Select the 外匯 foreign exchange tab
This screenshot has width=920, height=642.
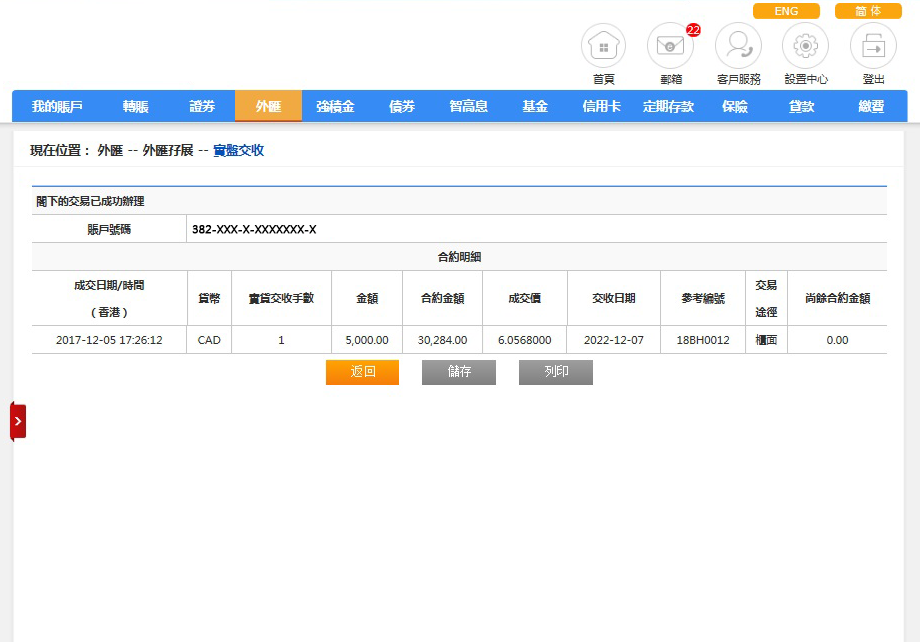pos(268,106)
